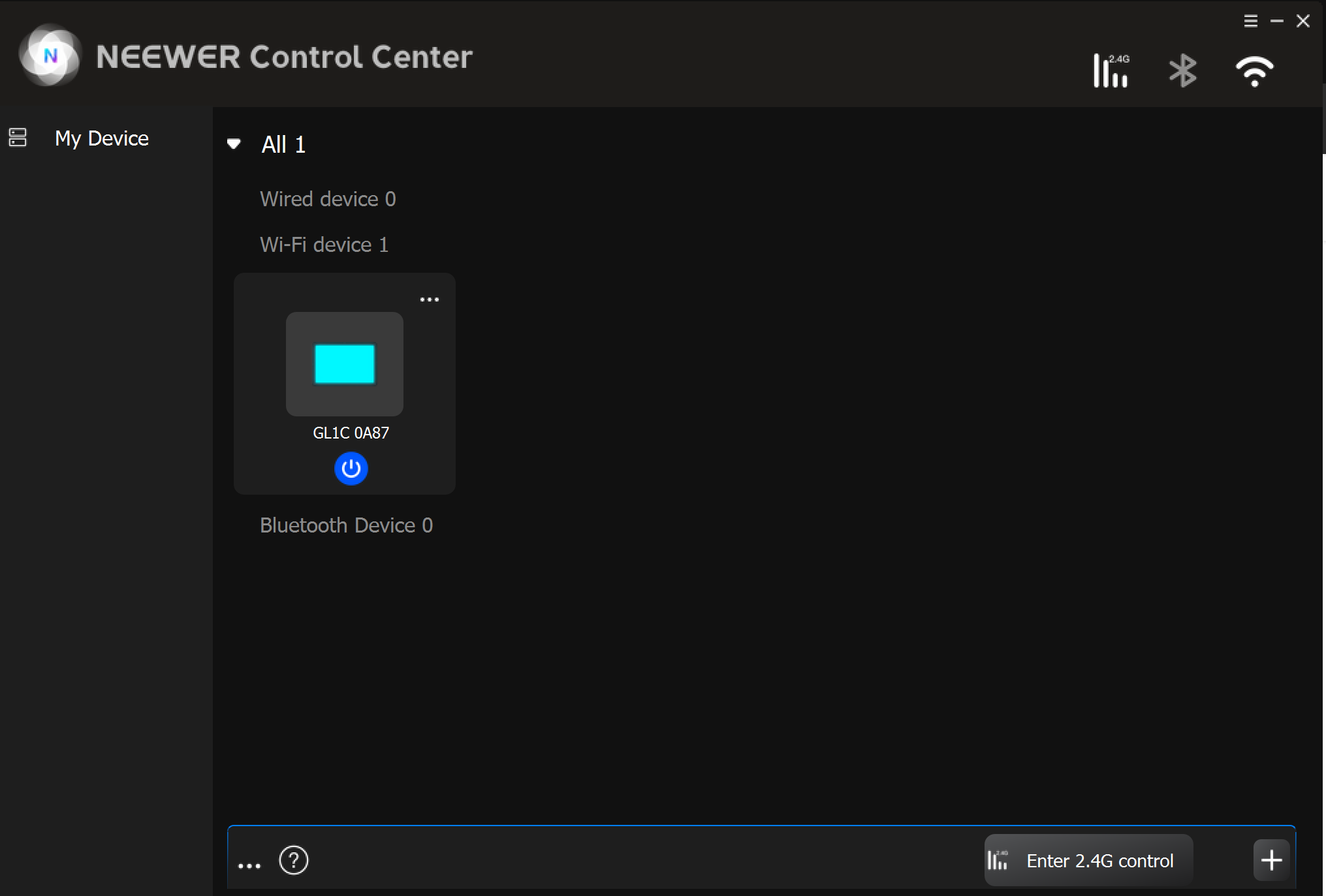The height and width of the screenshot is (896, 1326).
Task: Collapse the All 1 device group
Action: click(x=234, y=144)
